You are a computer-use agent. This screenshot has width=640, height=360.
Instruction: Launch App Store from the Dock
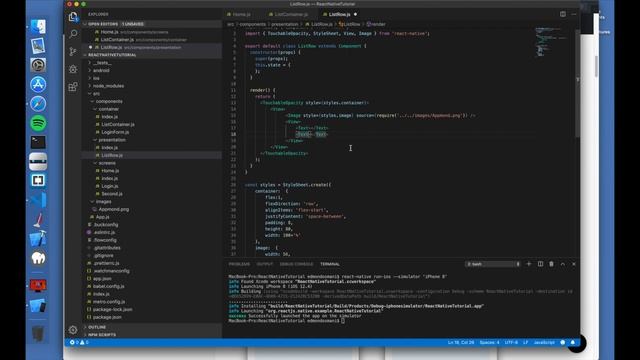click(38, 84)
